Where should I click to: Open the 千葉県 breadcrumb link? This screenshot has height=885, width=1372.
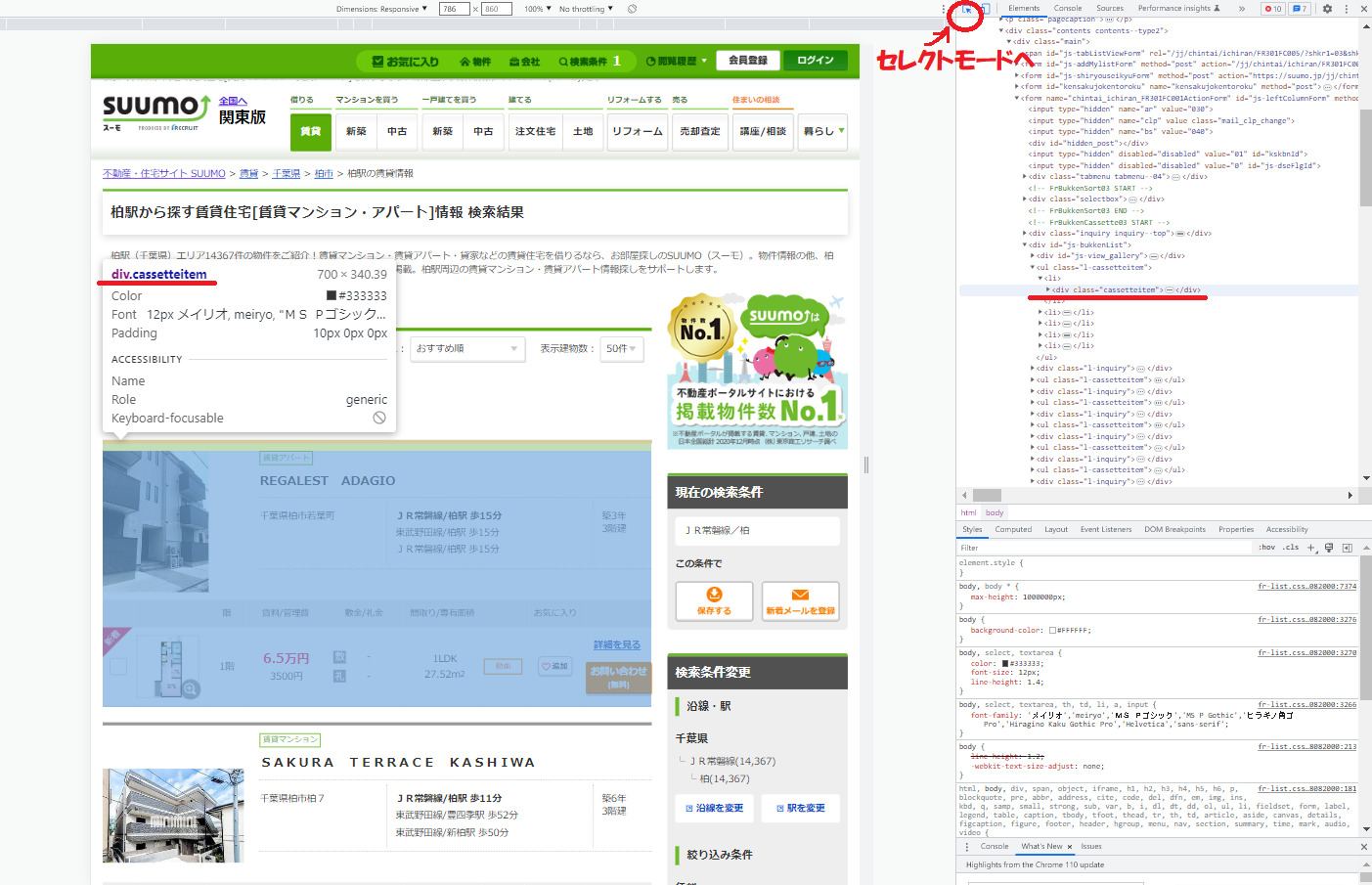286,172
